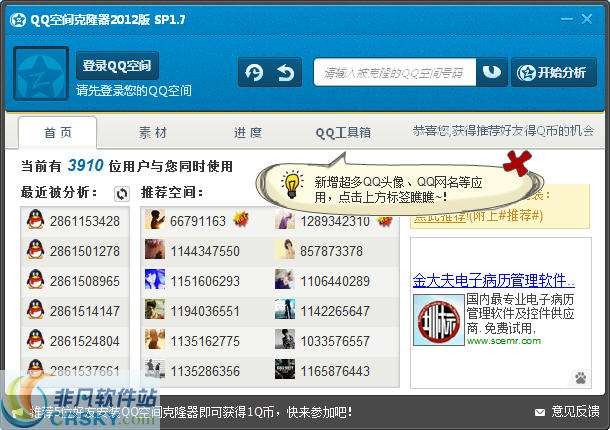Open the QQ工具箱 tab
This screenshot has width=610, height=430.
tap(343, 133)
